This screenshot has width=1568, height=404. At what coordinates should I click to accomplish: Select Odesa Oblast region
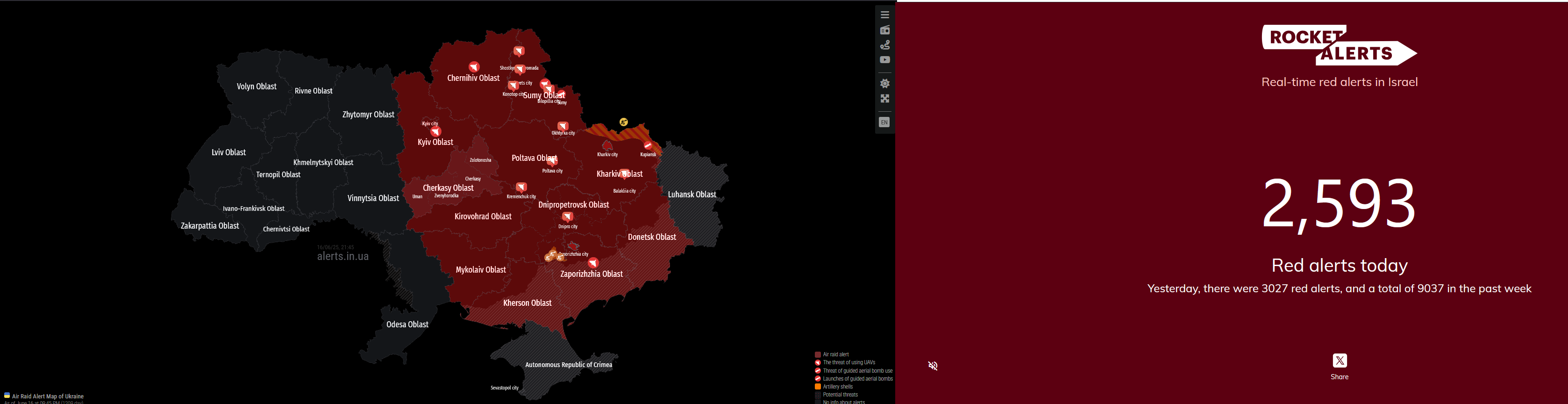click(408, 324)
